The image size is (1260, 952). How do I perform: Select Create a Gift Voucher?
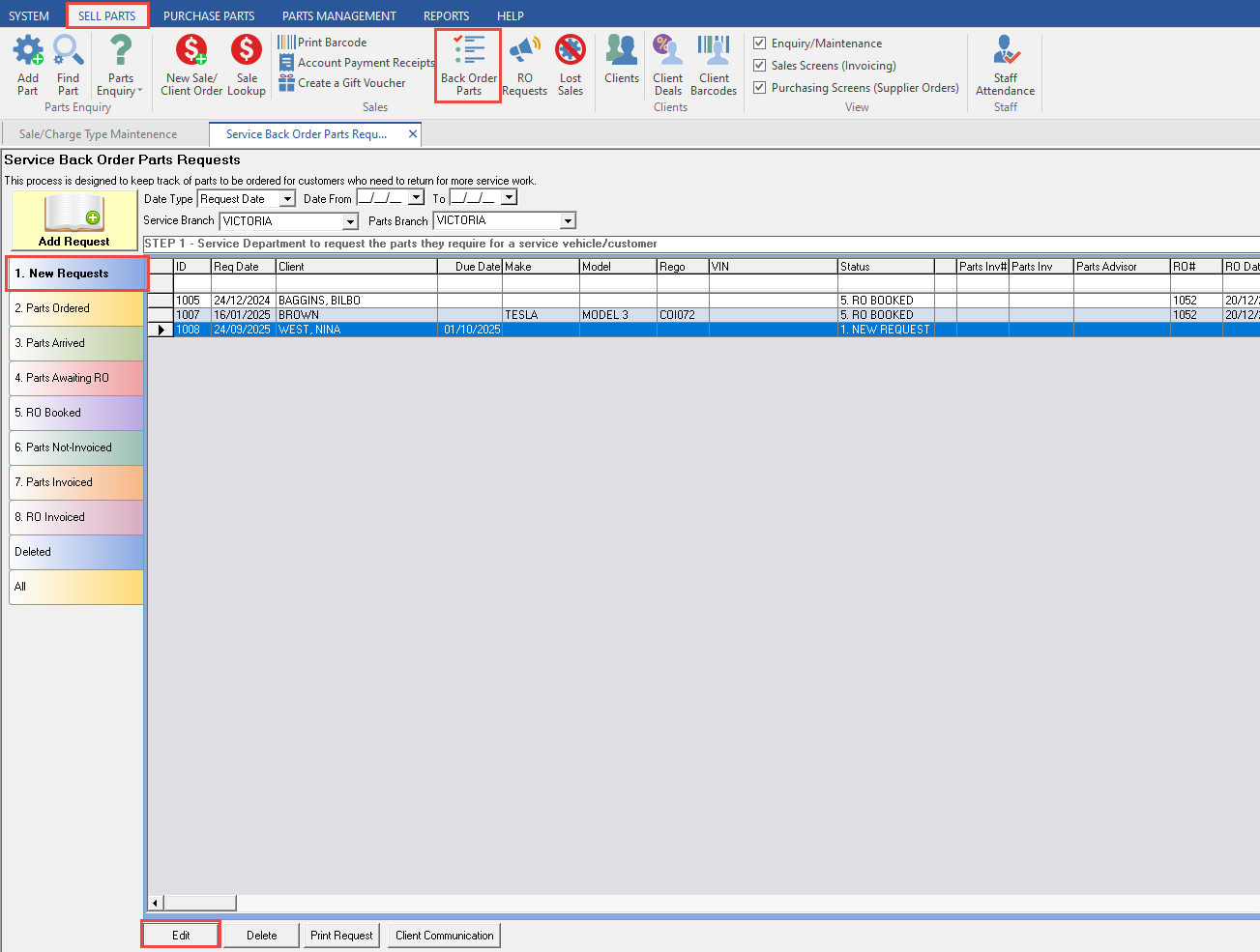tap(342, 83)
